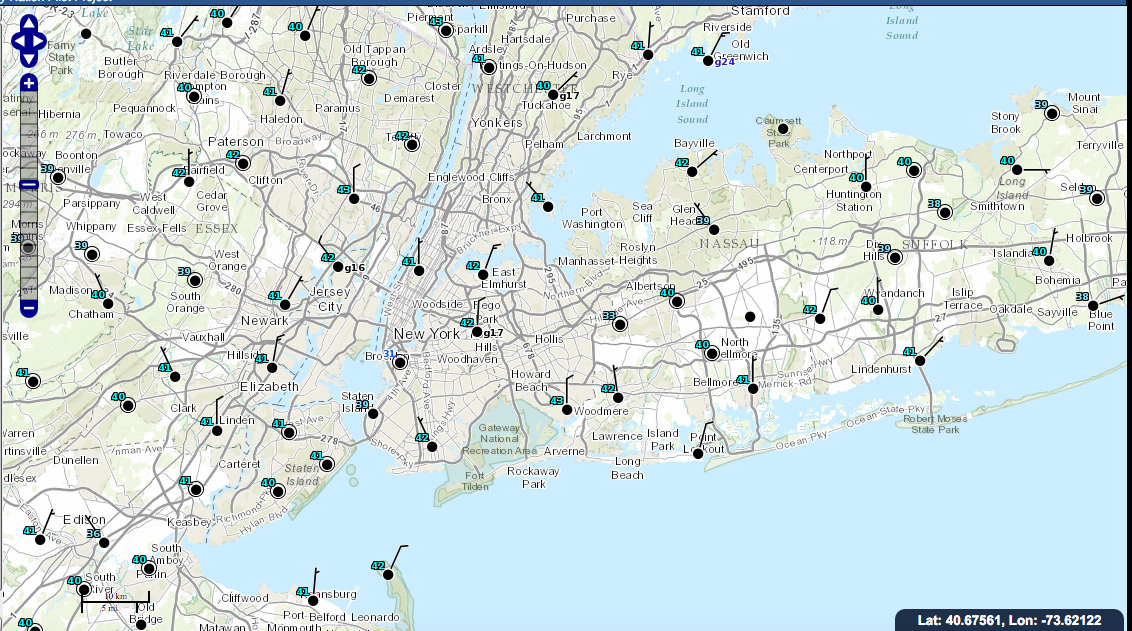Pan the map east with right arrow
Screen dimensions: 1132x631
[x=40, y=41]
